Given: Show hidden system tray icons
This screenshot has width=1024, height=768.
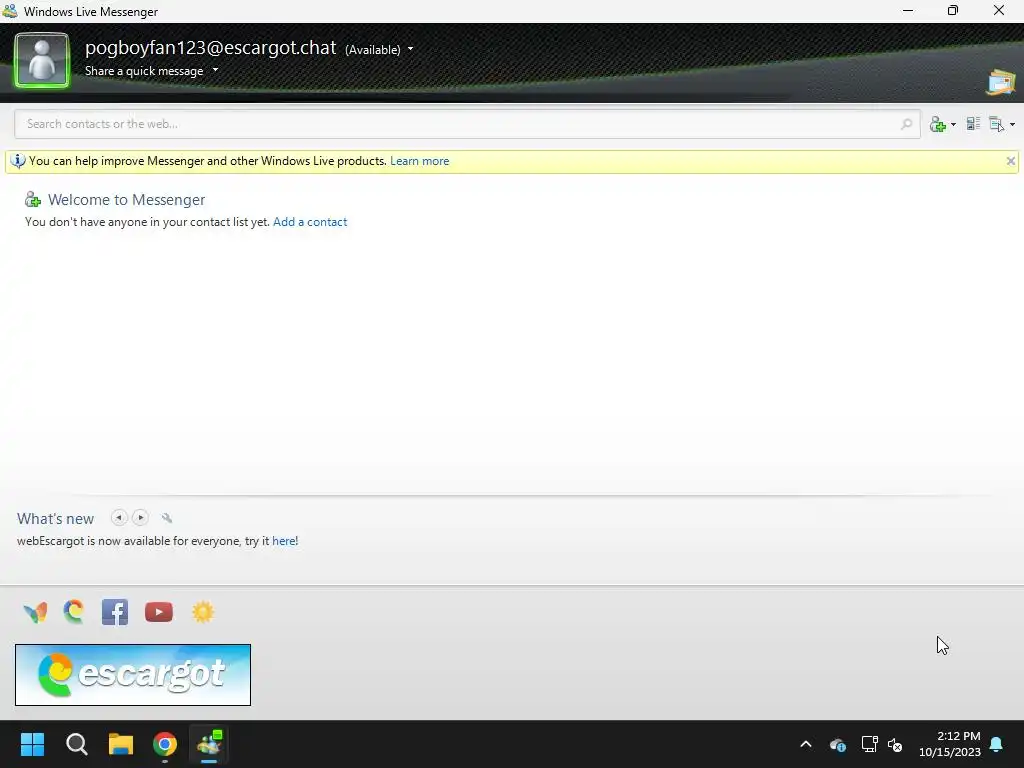Looking at the screenshot, I should pyautogui.click(x=806, y=744).
